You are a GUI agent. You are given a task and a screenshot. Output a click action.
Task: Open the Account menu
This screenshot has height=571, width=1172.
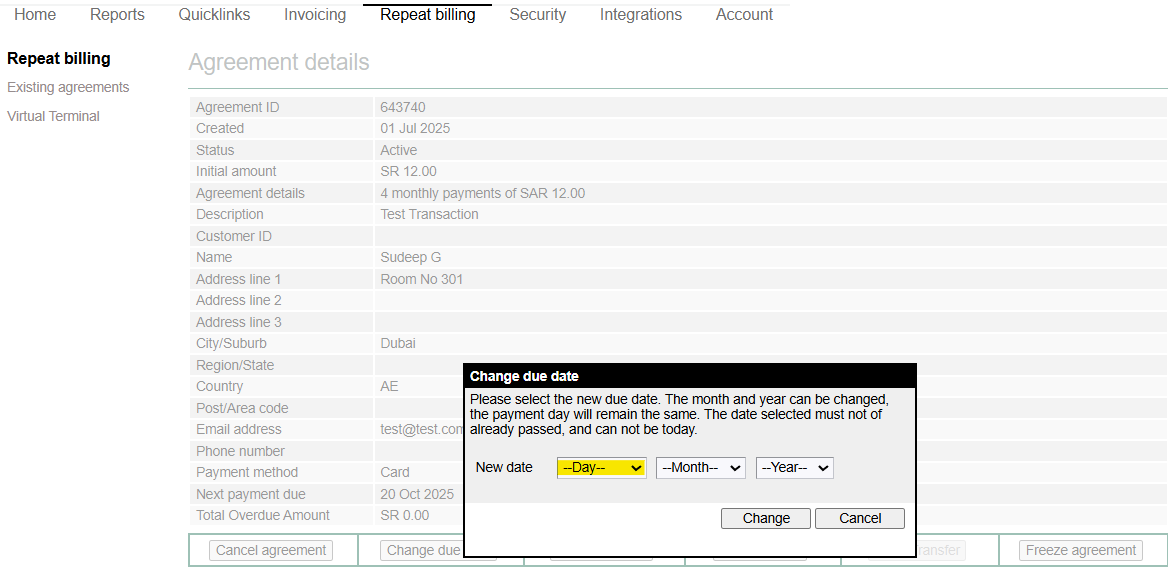coord(744,14)
